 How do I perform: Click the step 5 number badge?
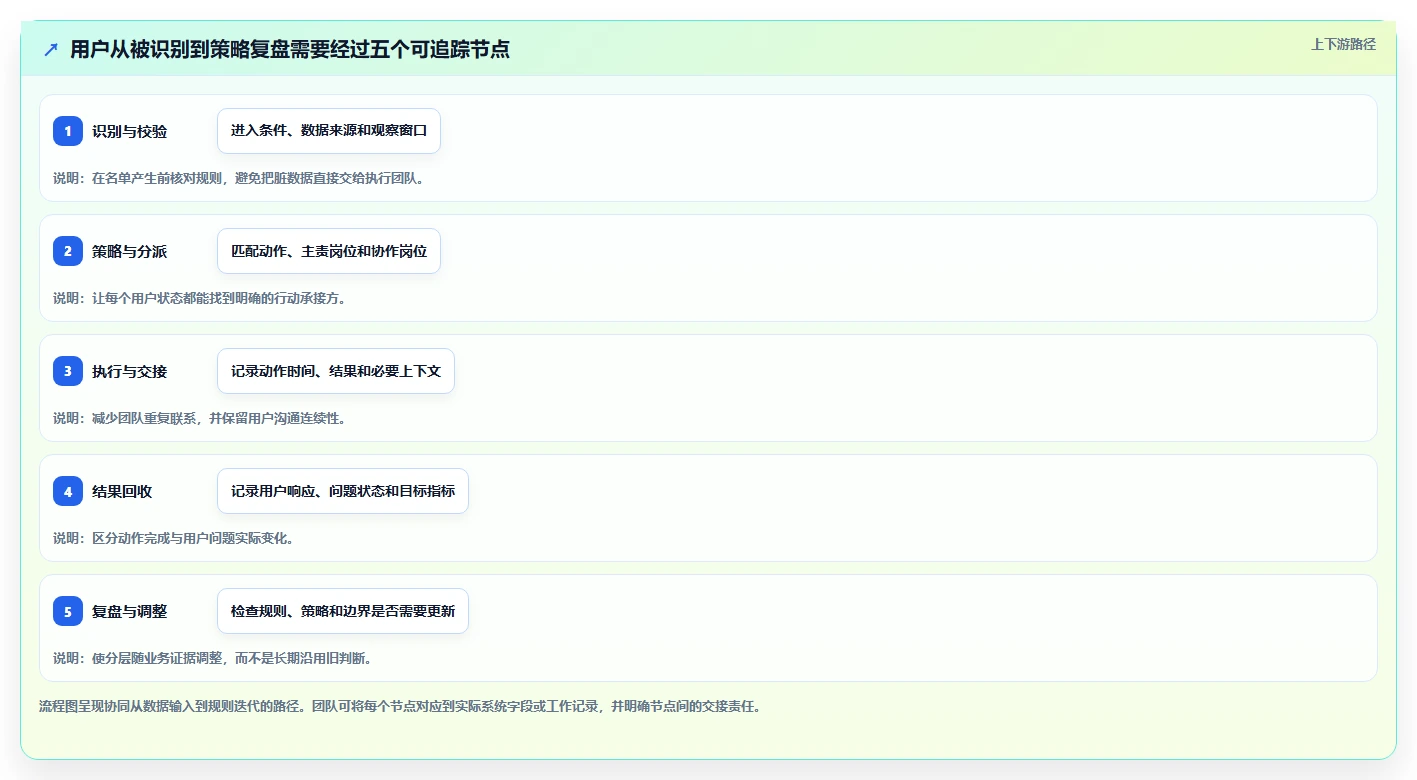[68, 611]
